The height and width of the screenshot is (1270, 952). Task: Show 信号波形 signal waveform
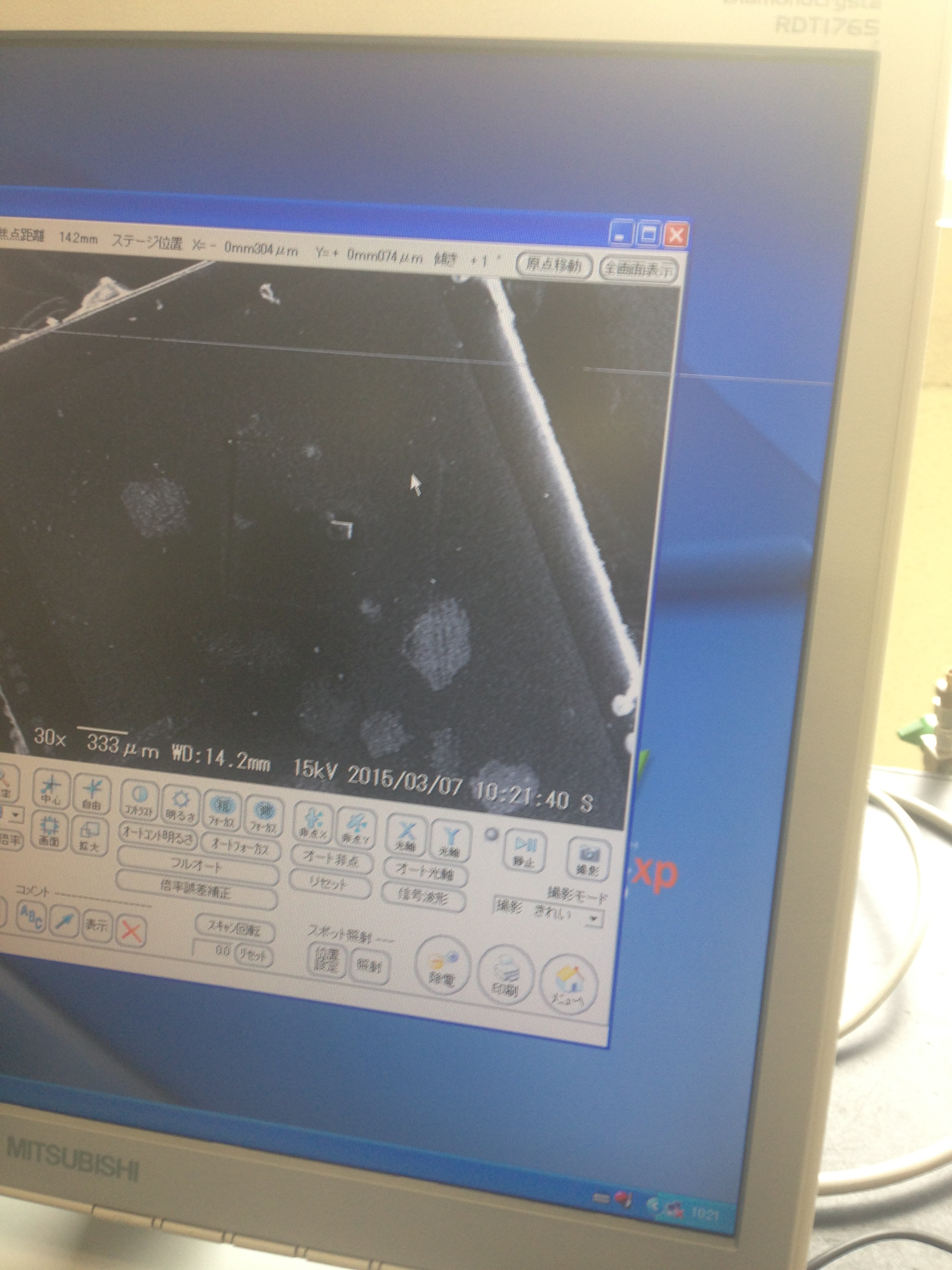click(423, 896)
